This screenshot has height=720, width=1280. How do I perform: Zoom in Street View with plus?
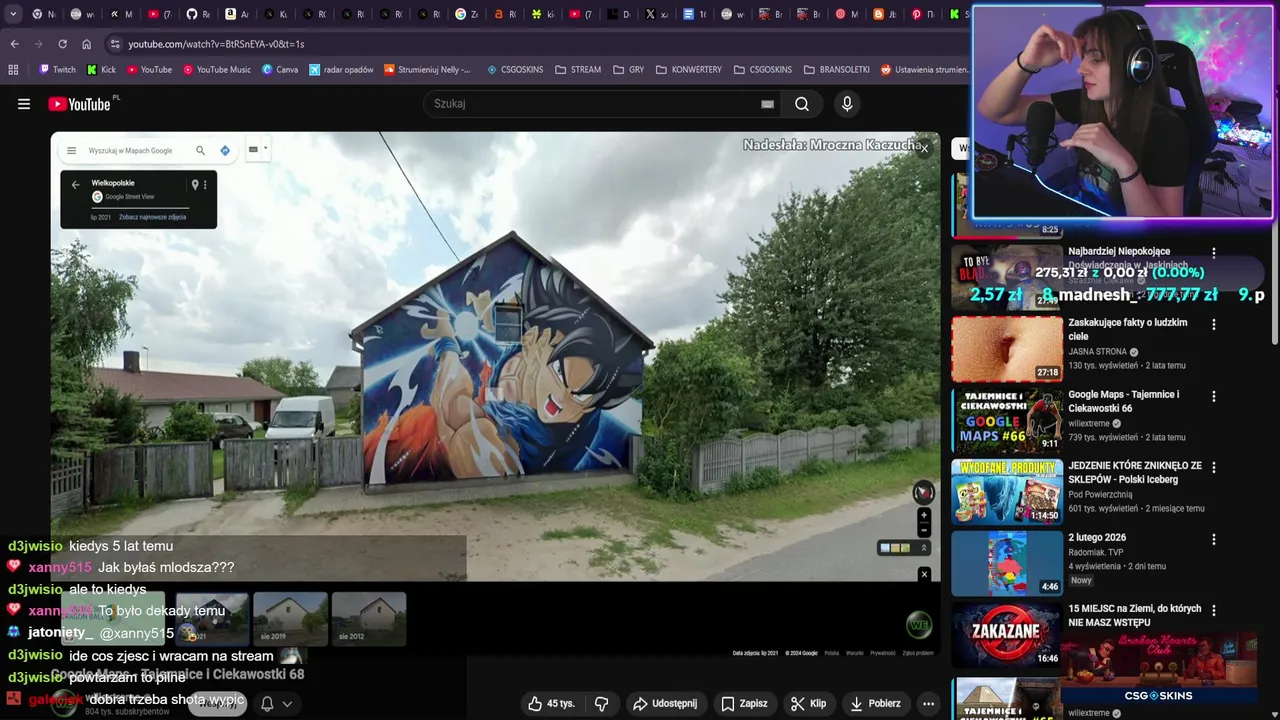pos(924,516)
